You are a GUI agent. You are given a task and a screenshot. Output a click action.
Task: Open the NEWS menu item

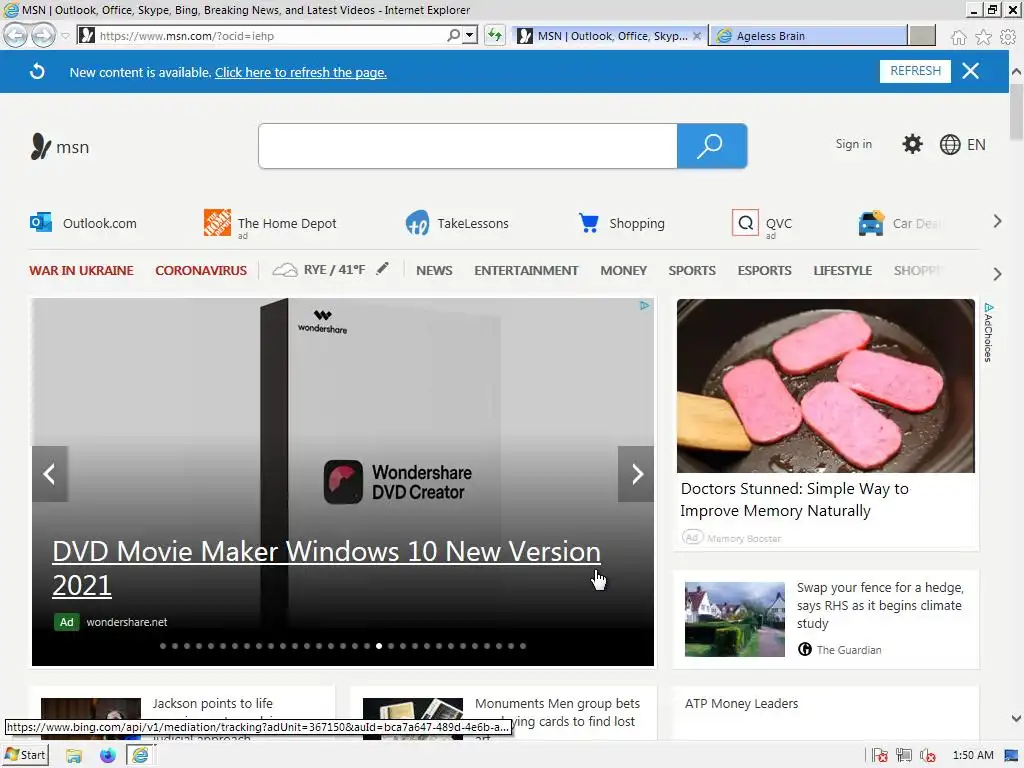[x=434, y=270]
